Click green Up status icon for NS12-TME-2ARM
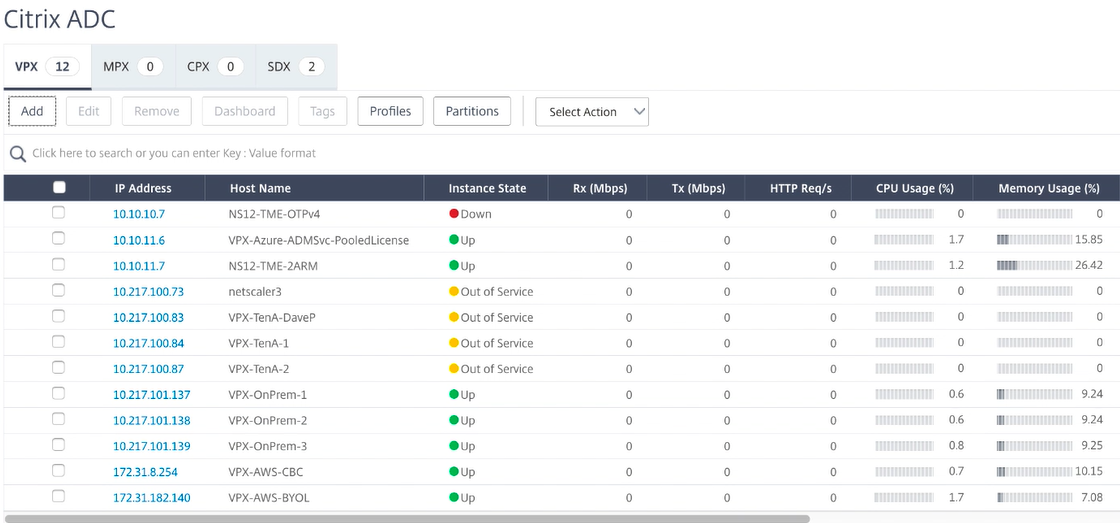 click(454, 266)
